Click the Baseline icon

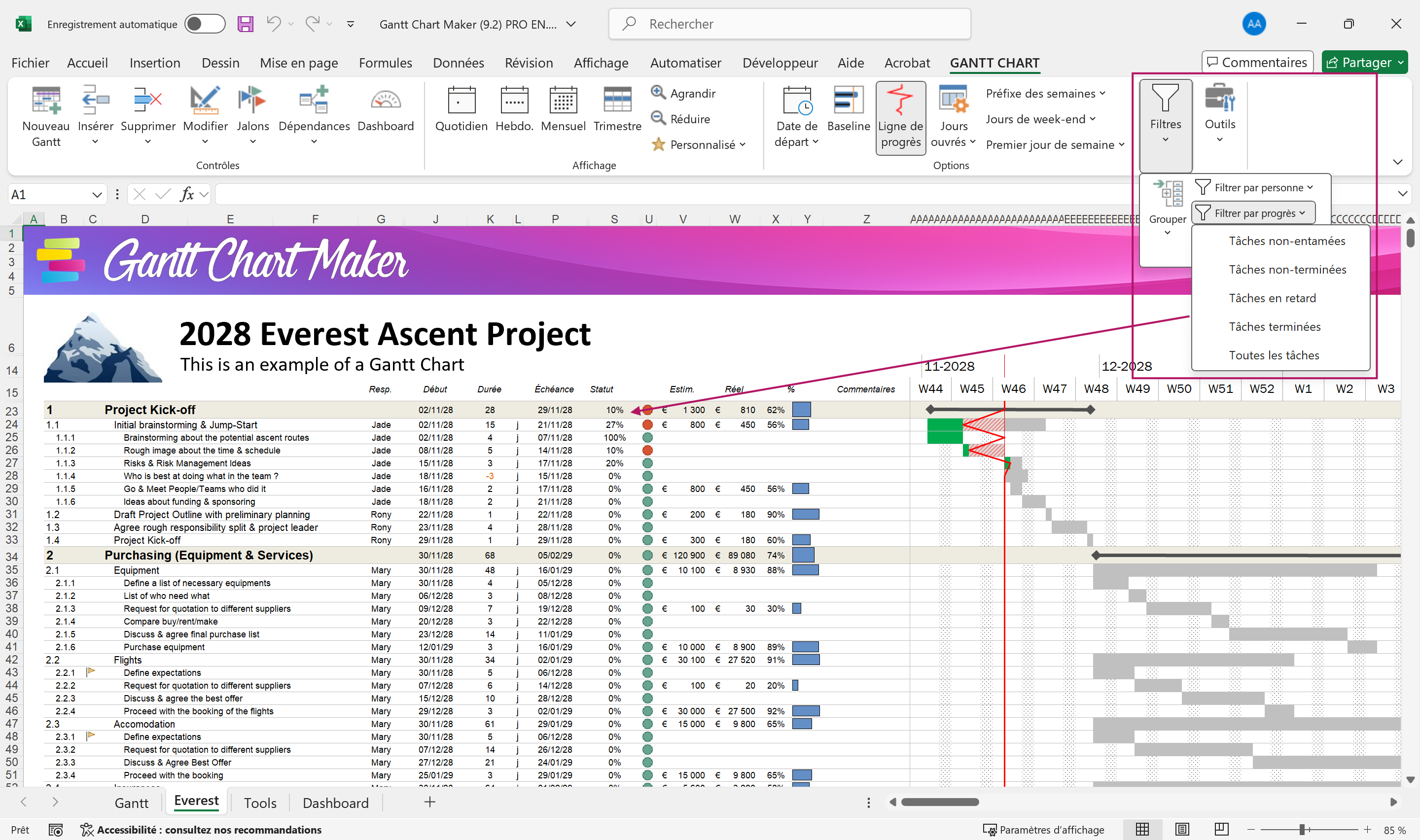click(848, 101)
